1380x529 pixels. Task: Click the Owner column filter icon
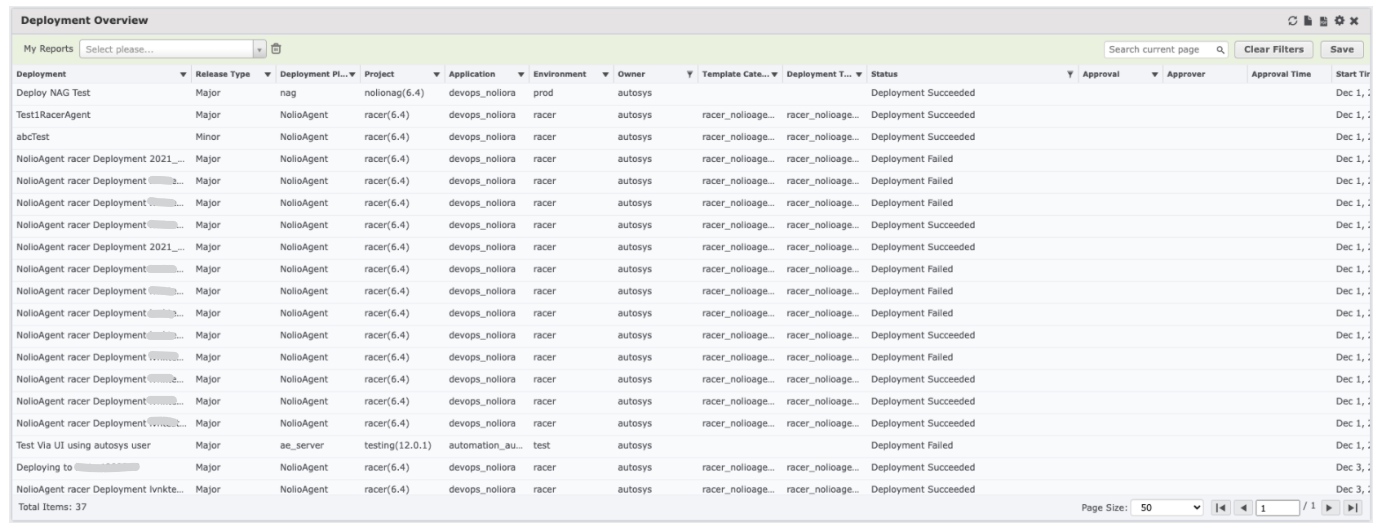tap(689, 75)
